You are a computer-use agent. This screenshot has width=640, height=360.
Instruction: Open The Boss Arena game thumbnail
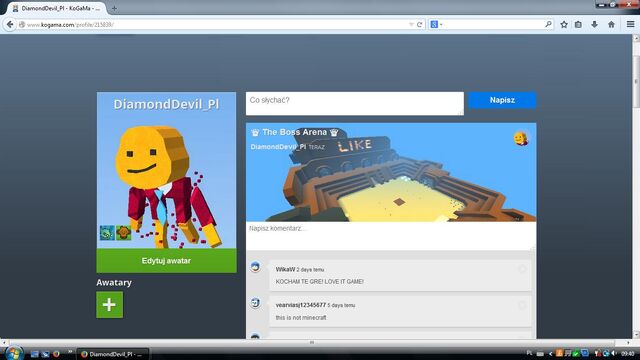[x=391, y=172]
